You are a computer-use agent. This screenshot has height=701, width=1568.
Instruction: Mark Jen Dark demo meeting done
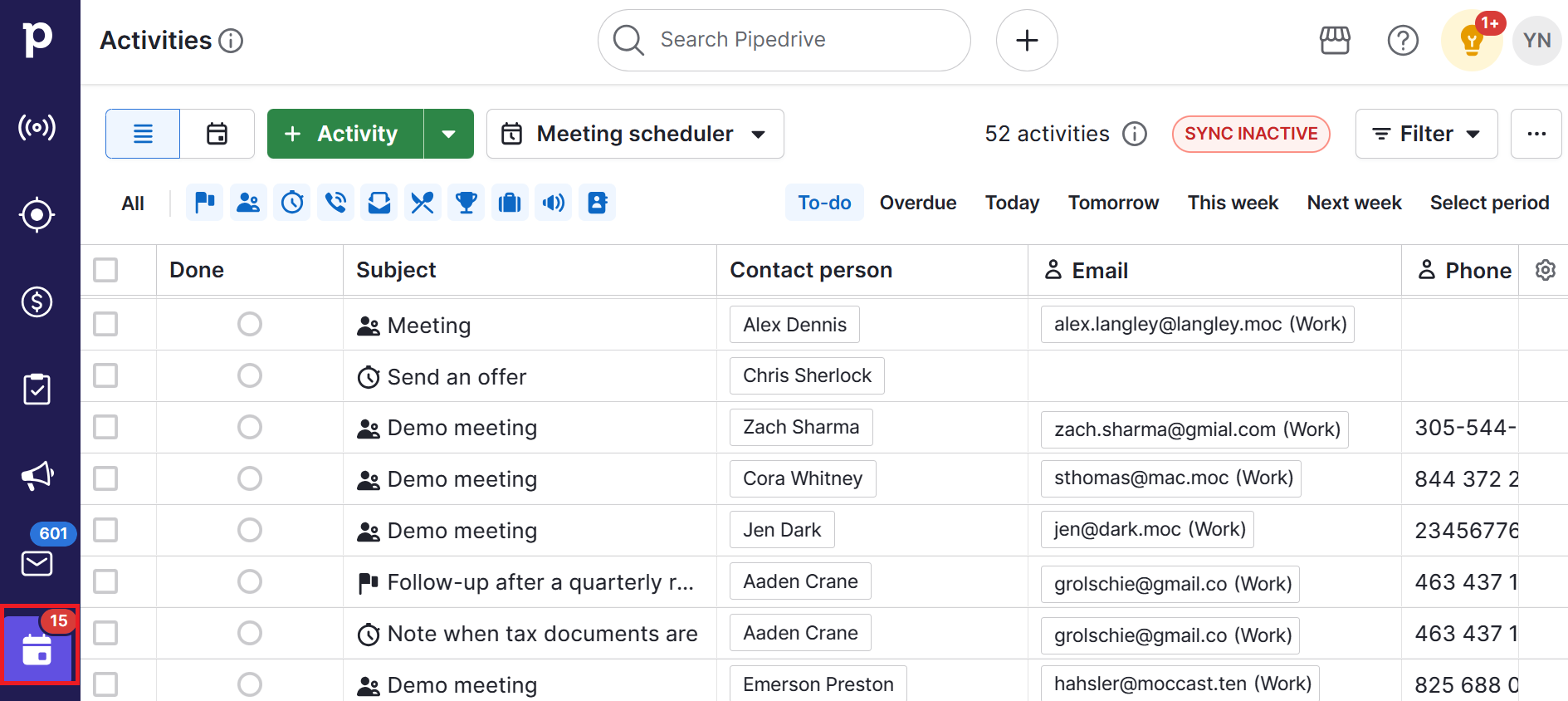click(x=250, y=530)
